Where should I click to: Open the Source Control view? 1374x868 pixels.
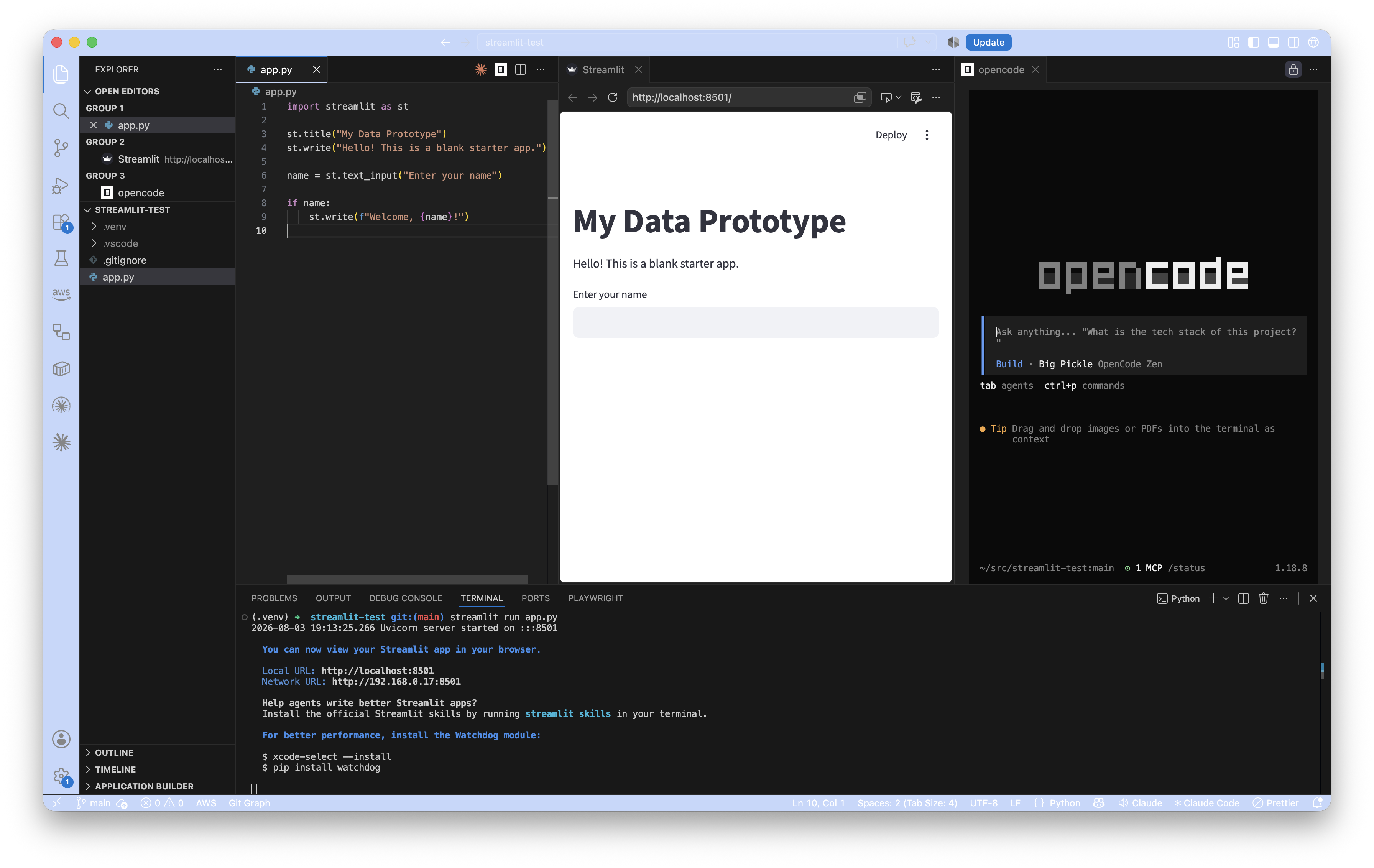point(61,148)
